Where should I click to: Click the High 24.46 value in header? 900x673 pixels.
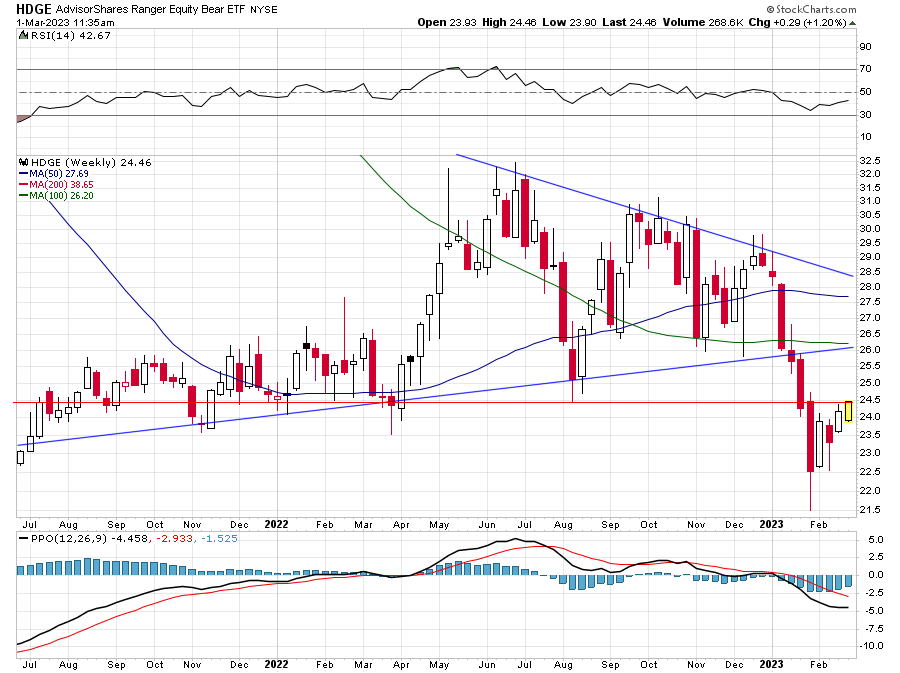pos(509,22)
